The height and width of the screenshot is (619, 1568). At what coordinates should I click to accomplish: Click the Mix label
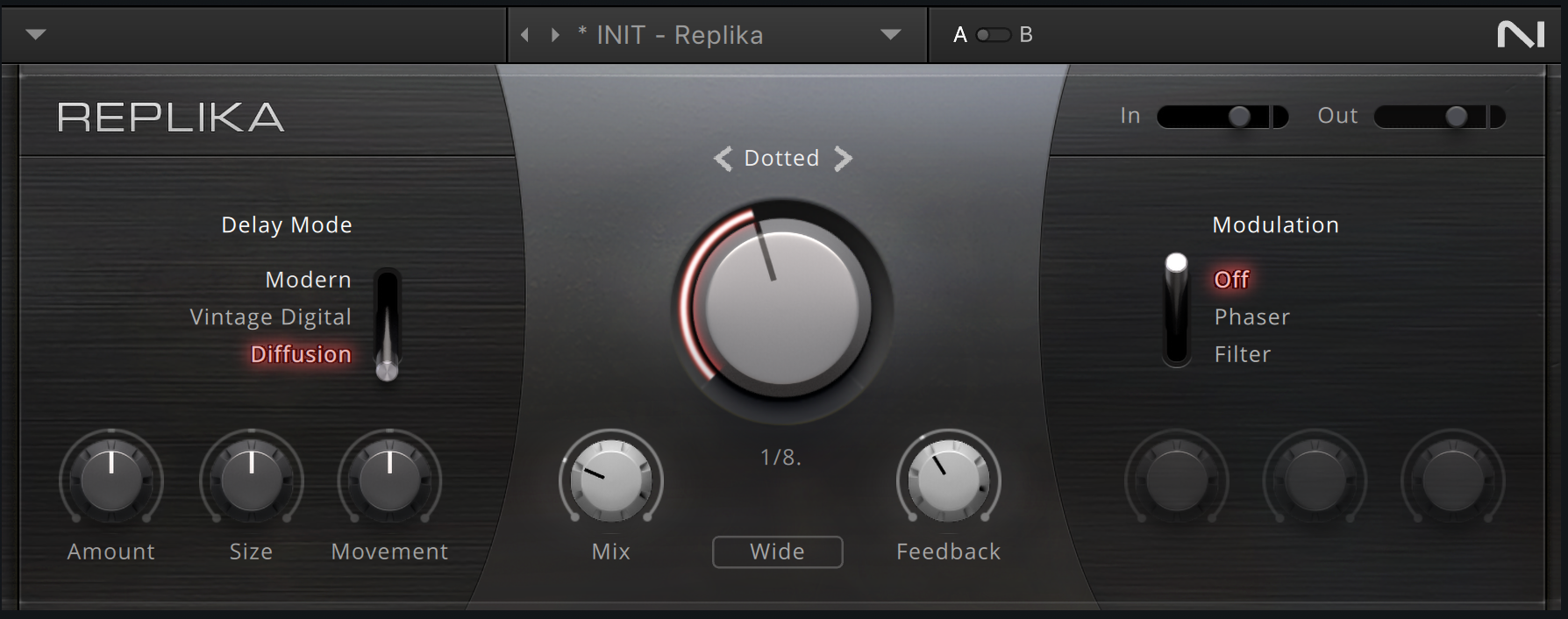(611, 551)
